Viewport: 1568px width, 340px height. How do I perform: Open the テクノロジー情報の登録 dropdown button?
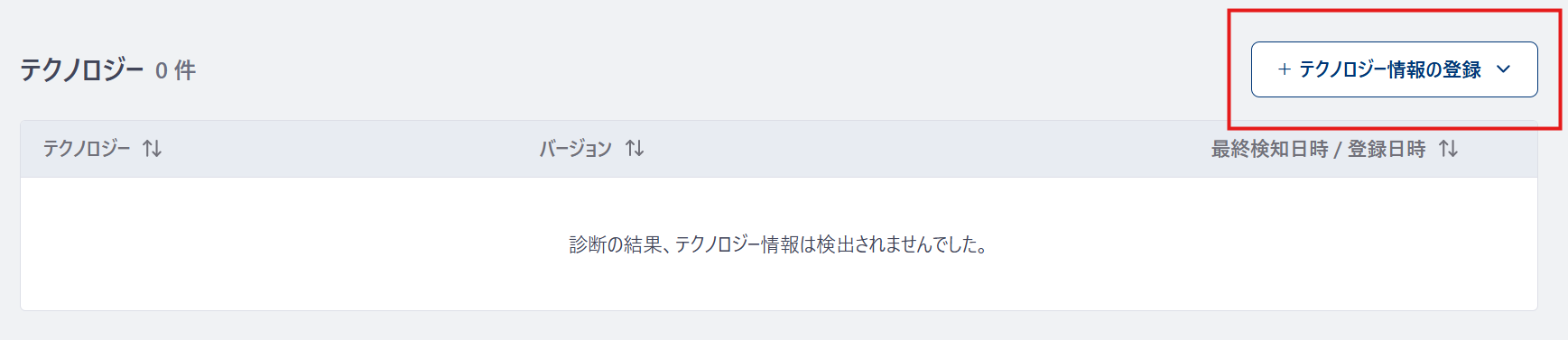pos(1394,69)
